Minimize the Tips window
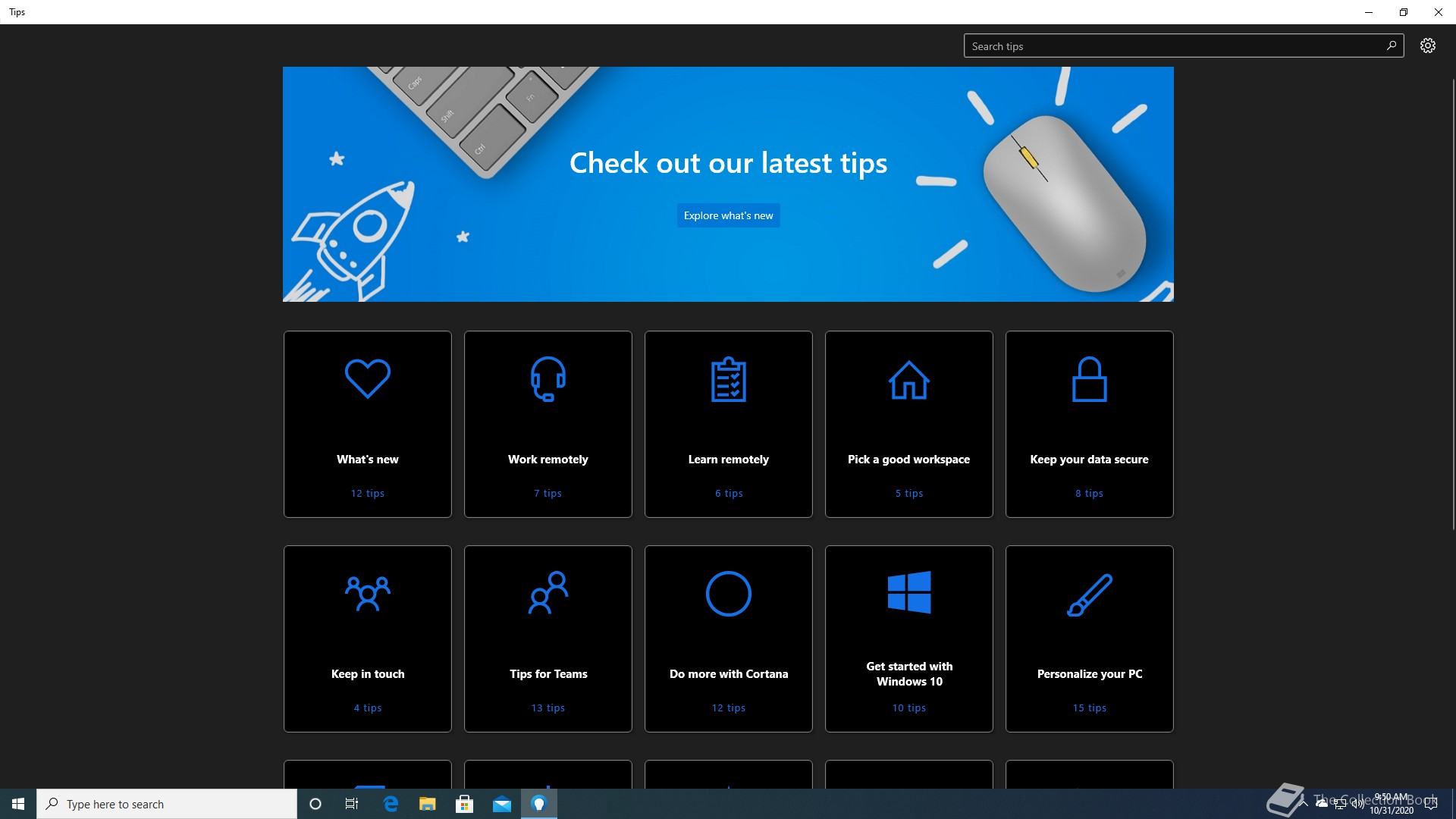The width and height of the screenshot is (1456, 819). [x=1368, y=12]
